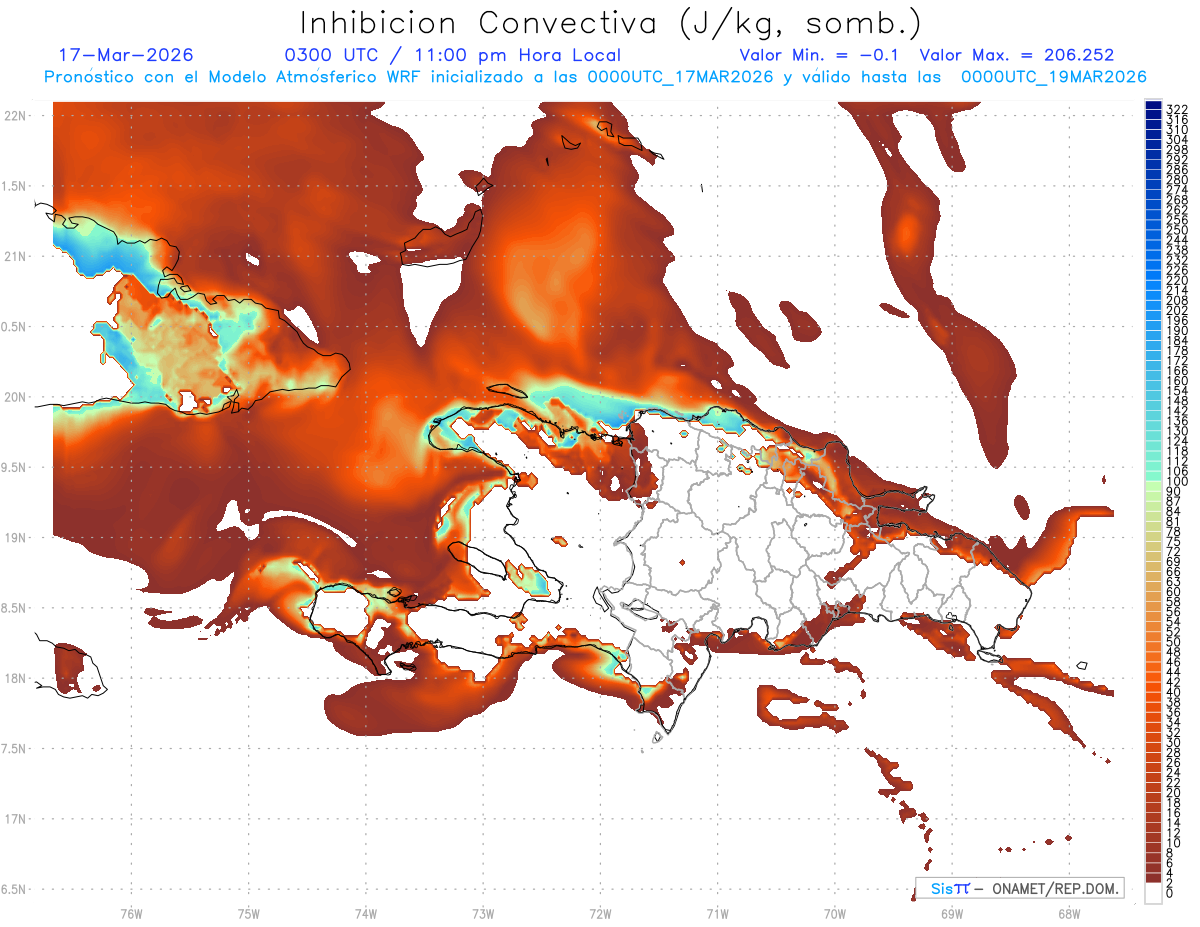Viewport: 1200px width, 927px height.
Task: Click the '70W' longitude label
Action: pyautogui.click(x=835, y=913)
